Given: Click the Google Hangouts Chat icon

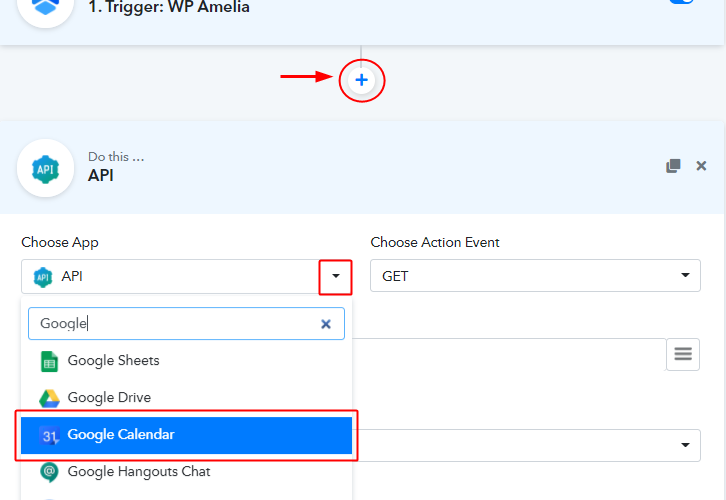Looking at the screenshot, I should (x=49, y=472).
